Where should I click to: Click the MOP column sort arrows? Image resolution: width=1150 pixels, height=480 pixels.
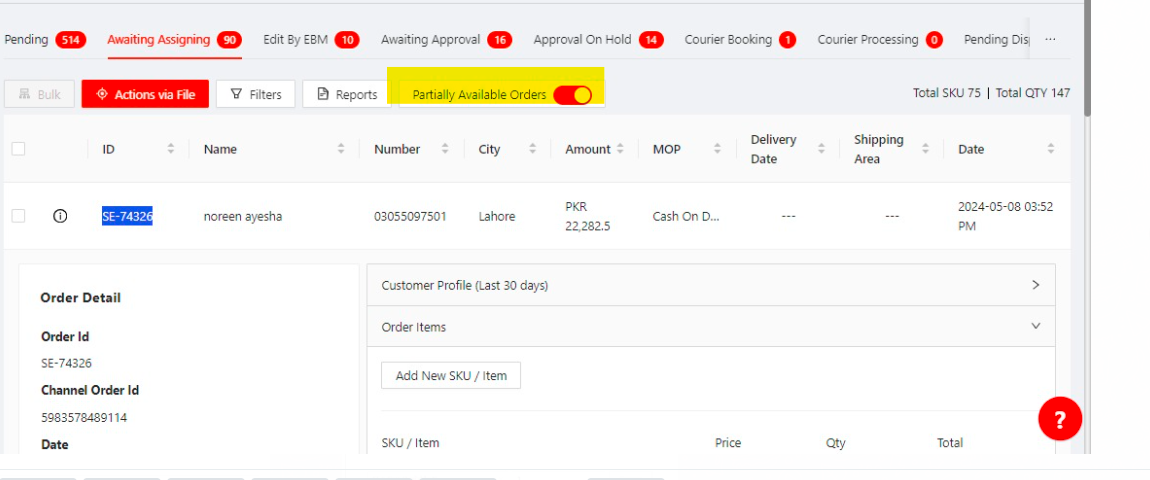click(717, 149)
